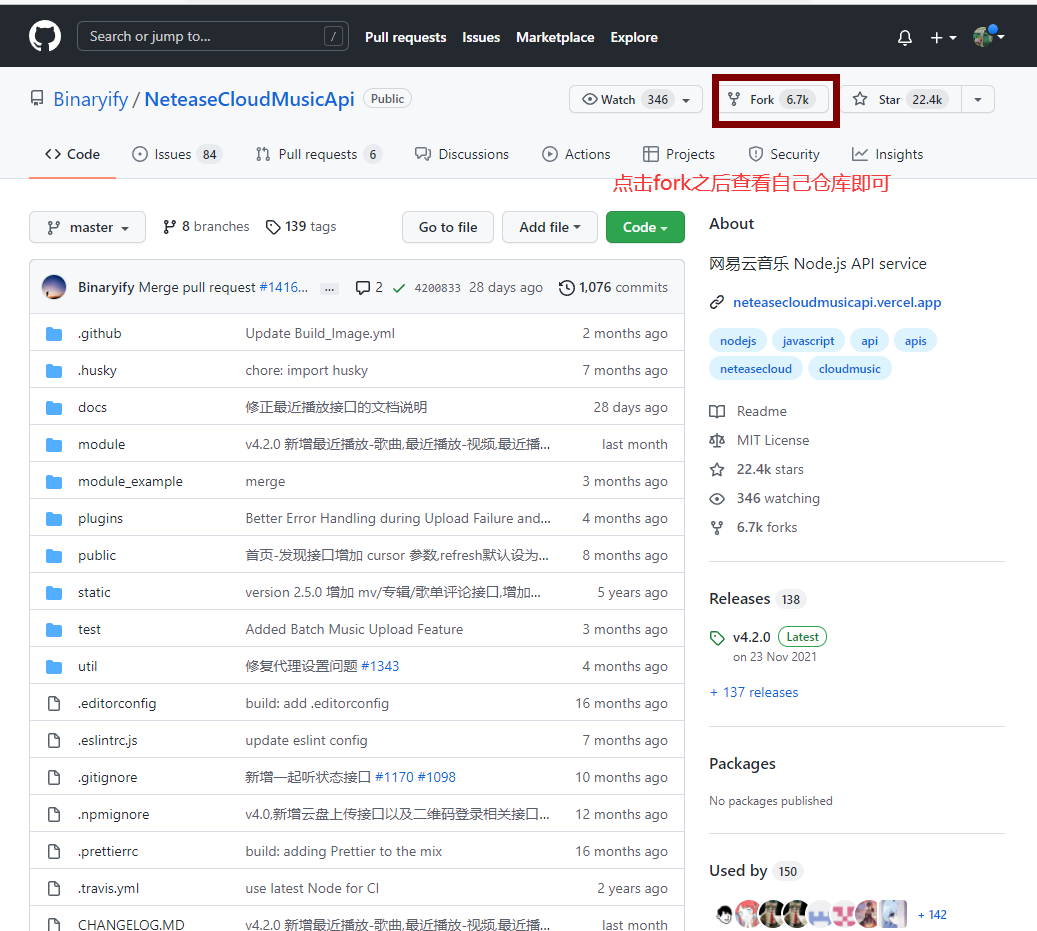The height and width of the screenshot is (931, 1037).
Task: Focus the Search or jump to field
Action: 213,36
